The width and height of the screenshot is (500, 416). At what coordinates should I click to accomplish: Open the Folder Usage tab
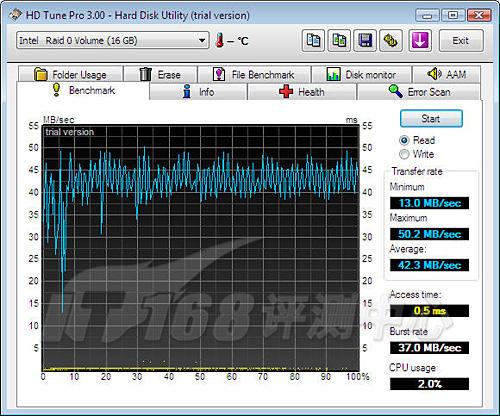click(71, 74)
